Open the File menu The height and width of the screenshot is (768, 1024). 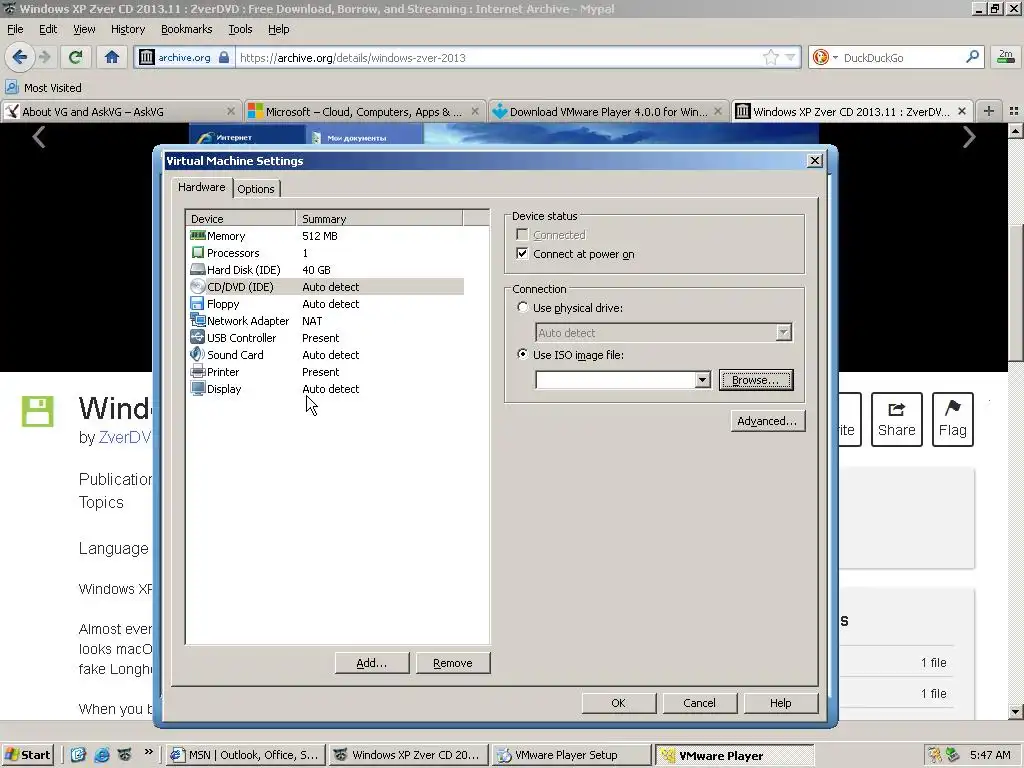point(15,29)
